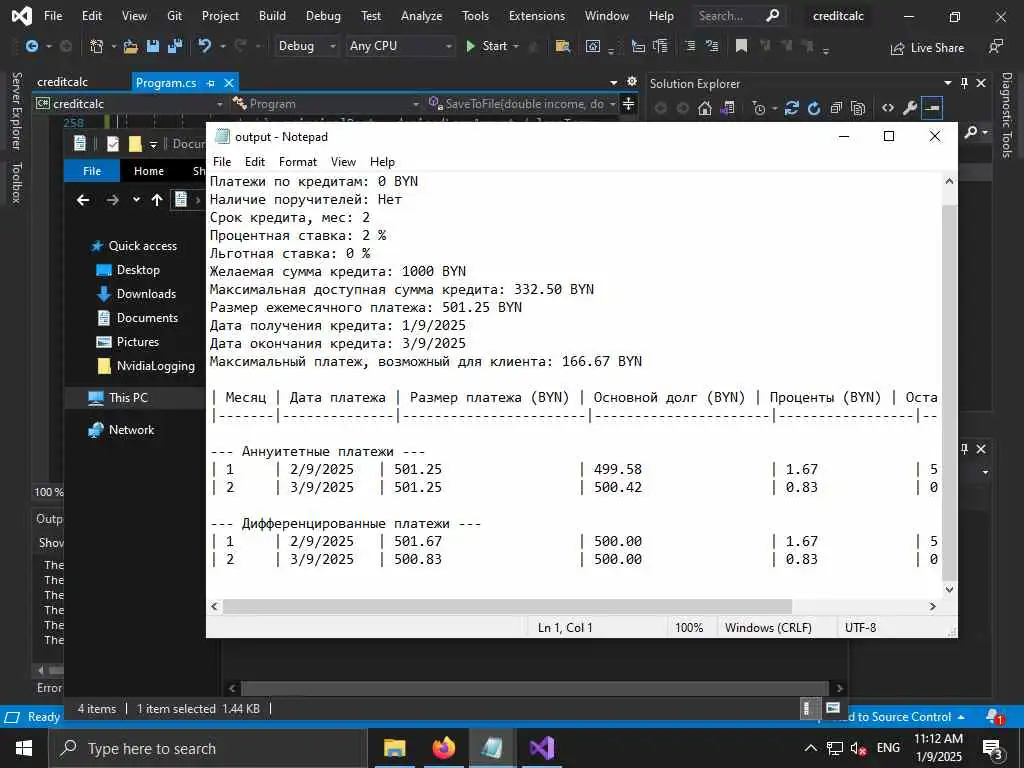Viewport: 1024px width, 768px height.
Task: Switch to the creditcalc editor tab
Action: [63, 82]
